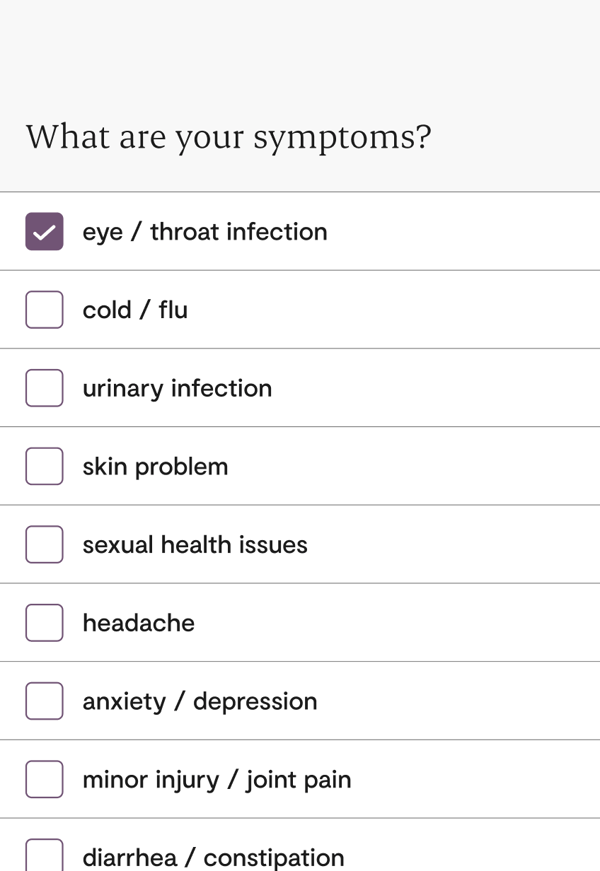The image size is (600, 871).
Task: Click the 'diarrhea / constipation' label text
Action: tap(213, 857)
